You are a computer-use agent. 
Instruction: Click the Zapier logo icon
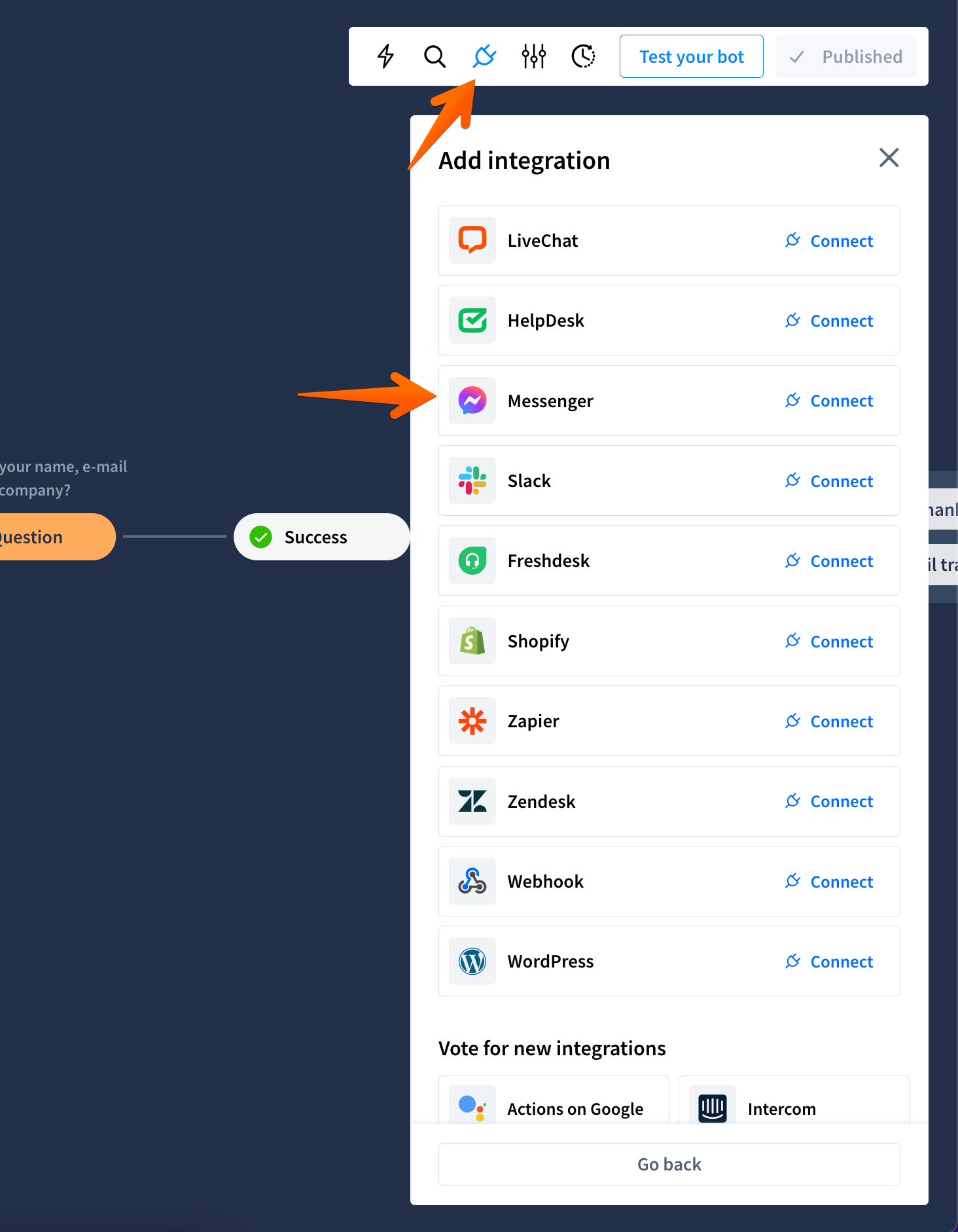click(472, 721)
